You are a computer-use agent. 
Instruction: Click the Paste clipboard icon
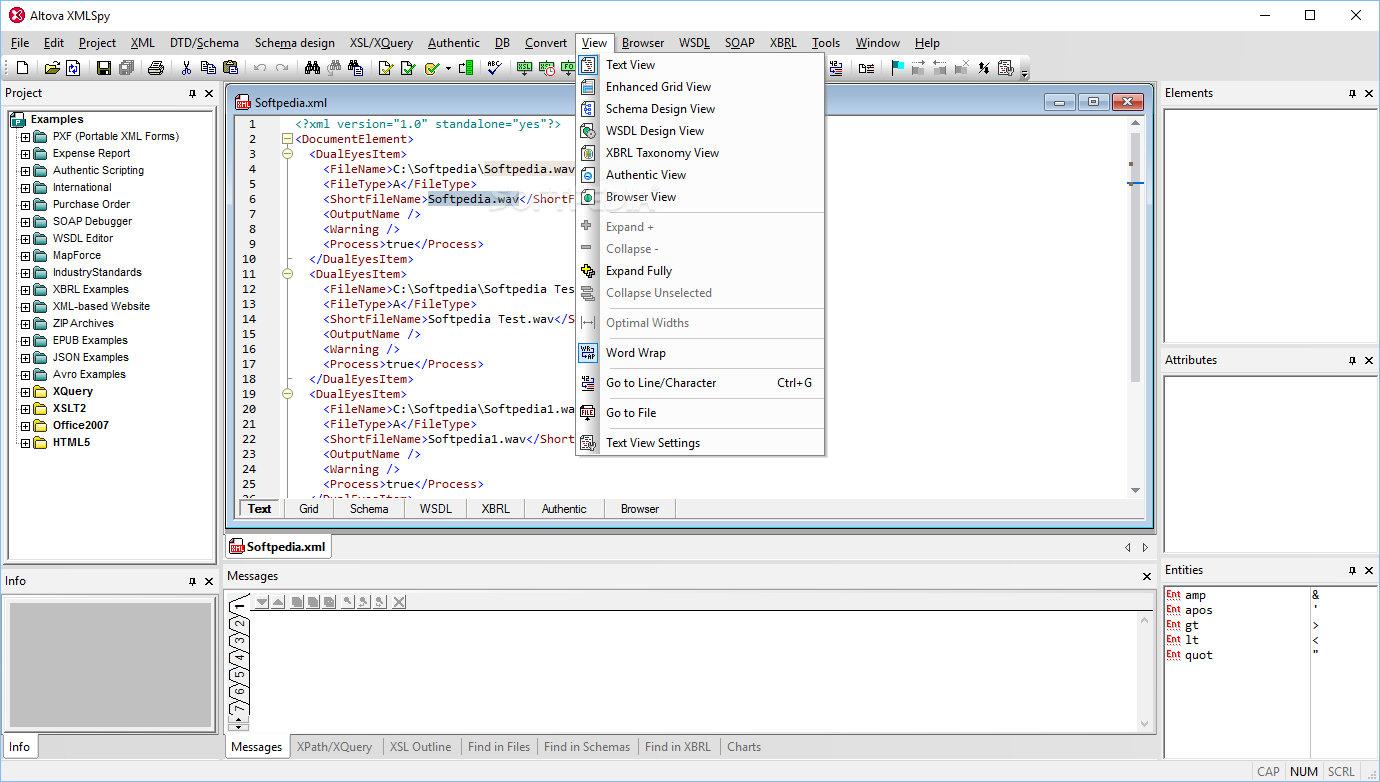[230, 68]
